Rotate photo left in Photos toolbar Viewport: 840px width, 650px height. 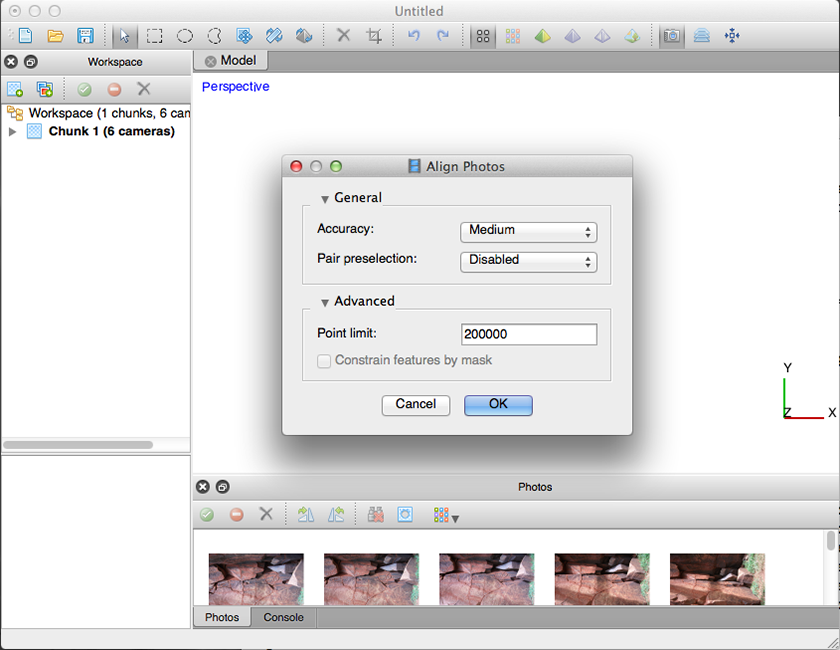[x=336, y=515]
